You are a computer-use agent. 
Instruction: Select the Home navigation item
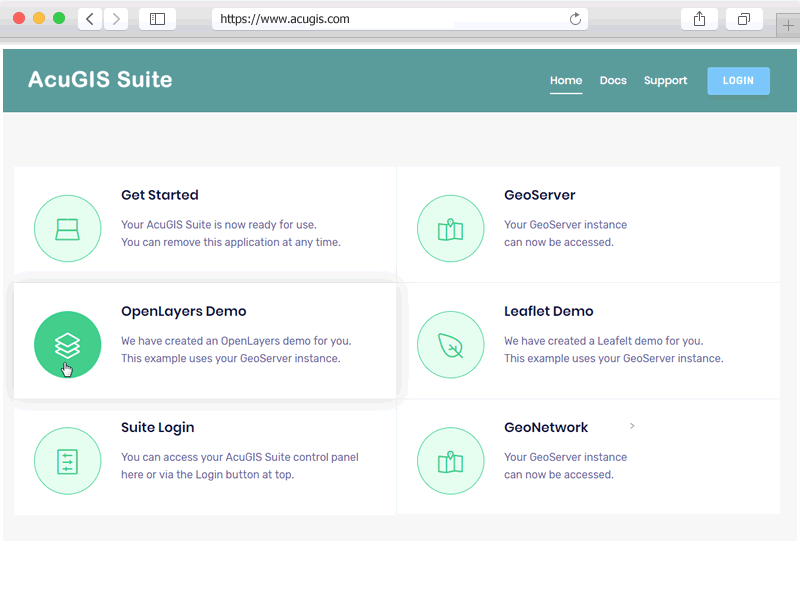[x=566, y=81]
